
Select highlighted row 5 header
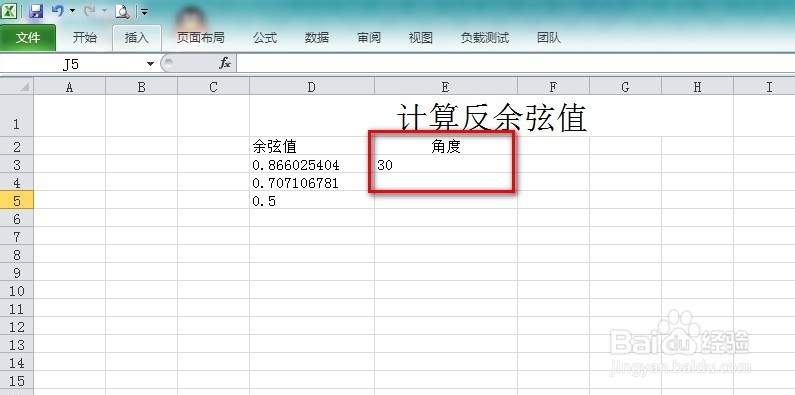[x=17, y=200]
